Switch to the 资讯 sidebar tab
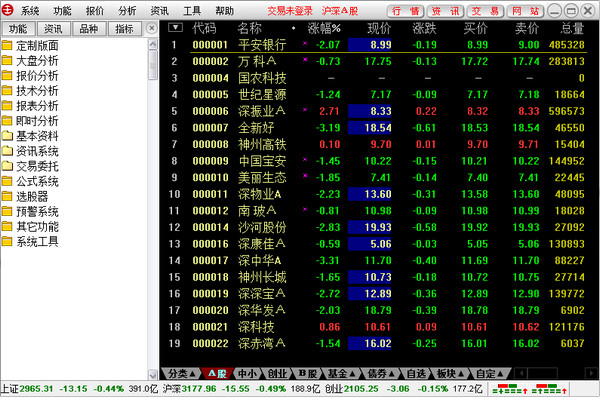600x397 pixels. [53, 29]
